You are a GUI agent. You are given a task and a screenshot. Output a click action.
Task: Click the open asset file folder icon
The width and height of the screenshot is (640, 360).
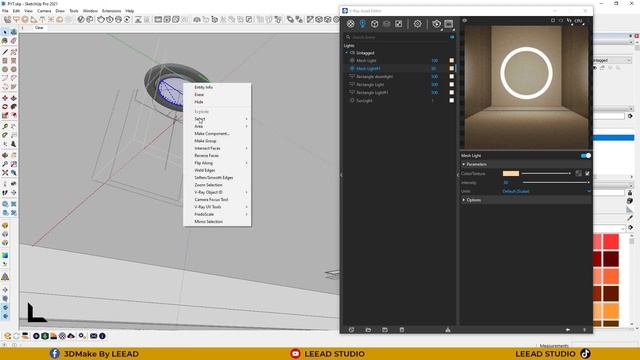tap(368, 330)
